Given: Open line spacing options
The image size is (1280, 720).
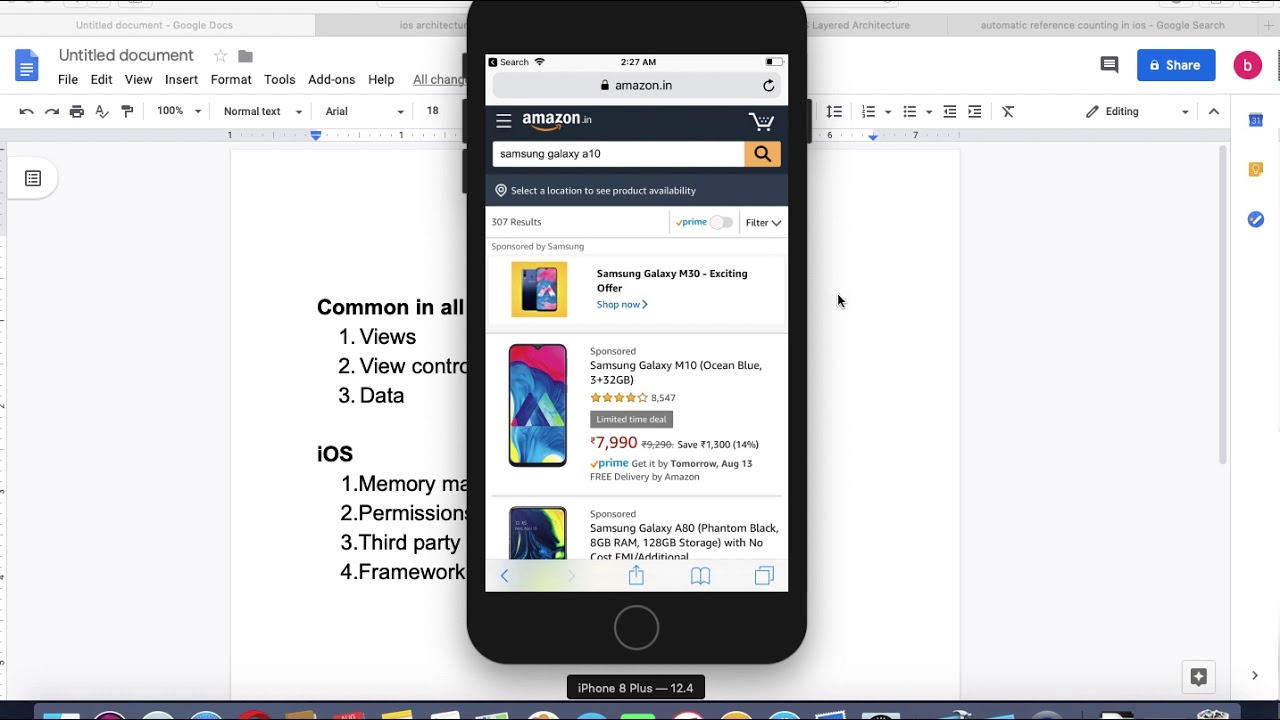Looking at the screenshot, I should [834, 111].
